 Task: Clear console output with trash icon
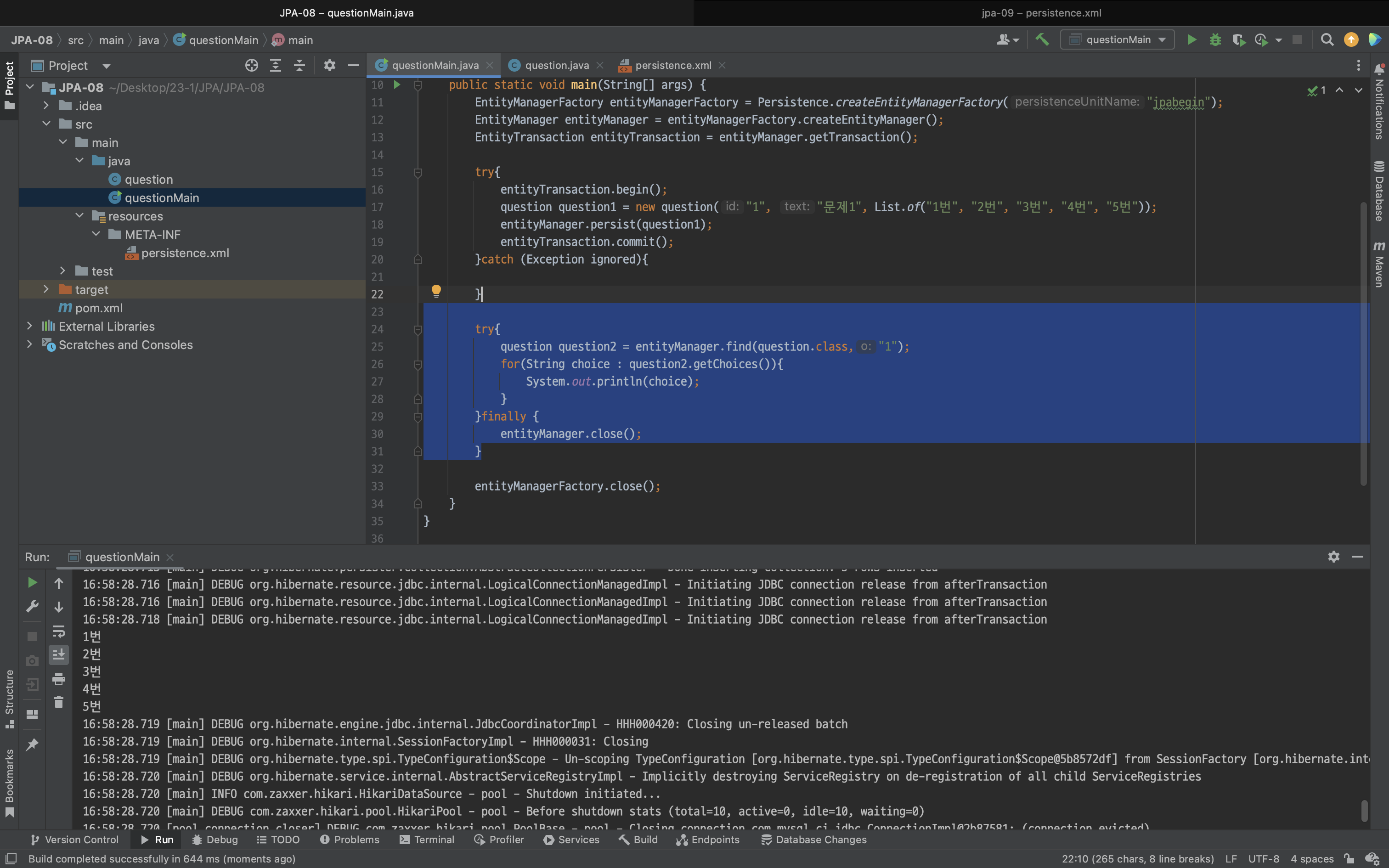(x=58, y=703)
